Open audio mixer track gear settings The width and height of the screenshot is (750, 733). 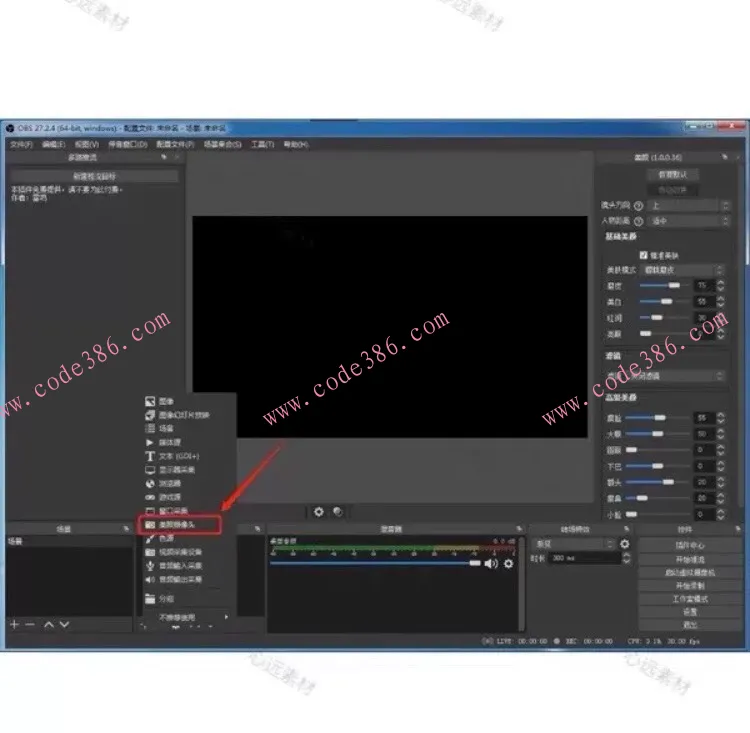pyautogui.click(x=508, y=564)
